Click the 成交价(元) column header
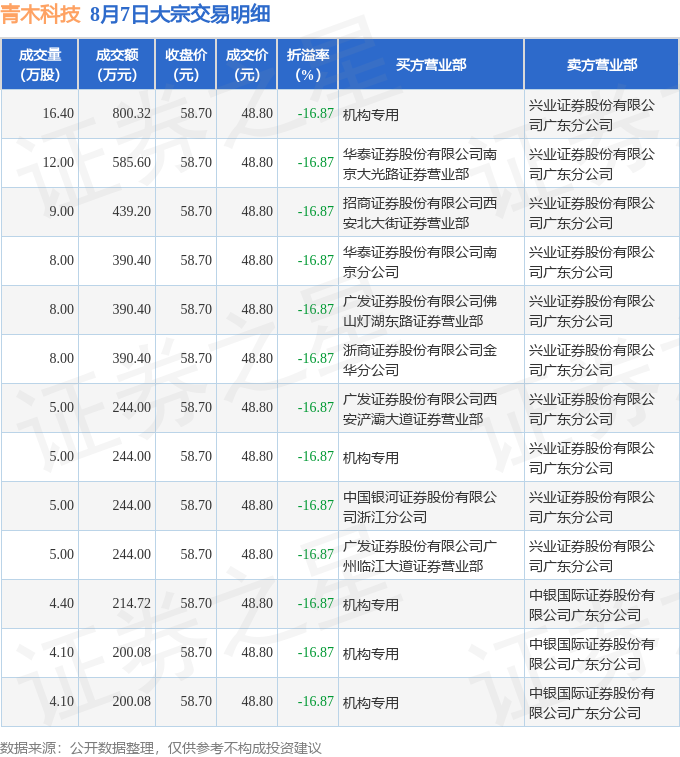 tap(247, 65)
